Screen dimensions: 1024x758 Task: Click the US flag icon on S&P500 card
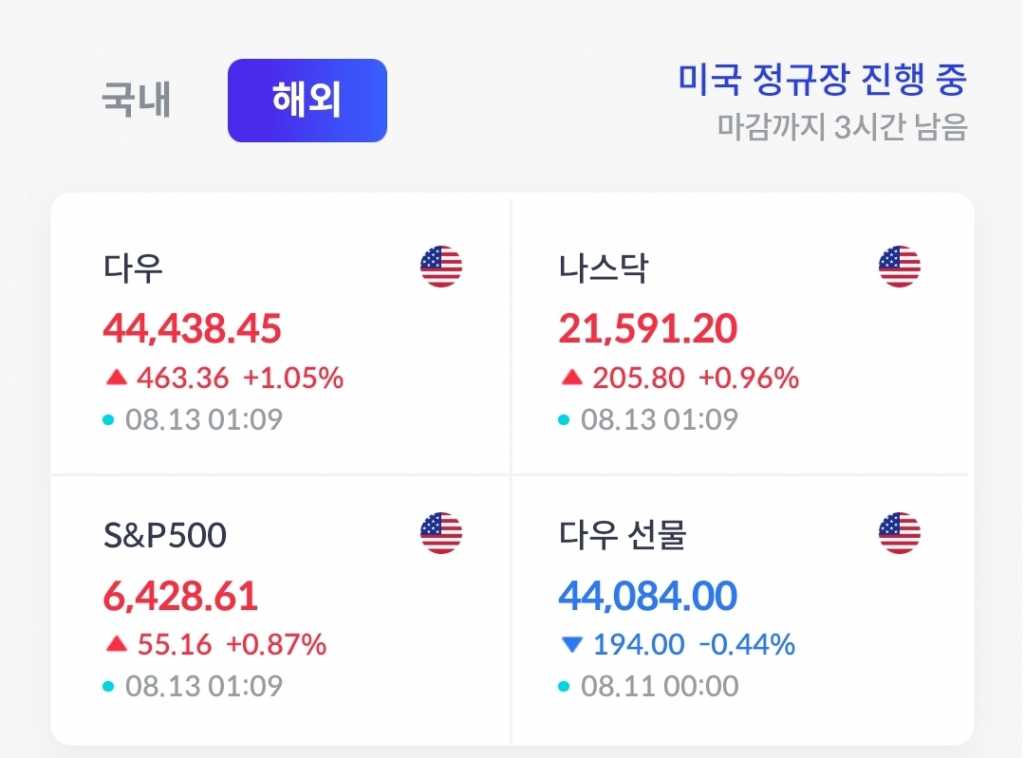coord(441,534)
